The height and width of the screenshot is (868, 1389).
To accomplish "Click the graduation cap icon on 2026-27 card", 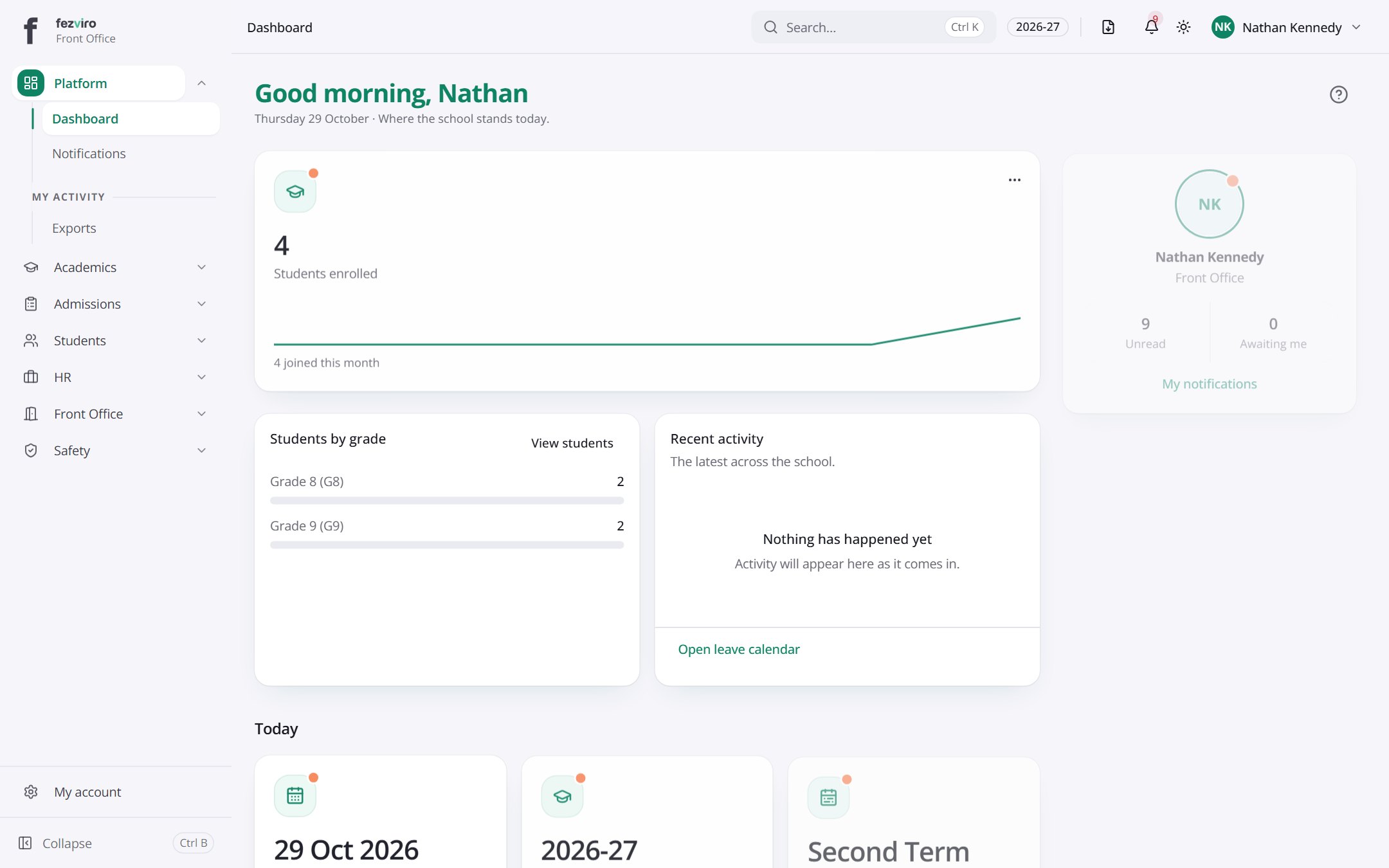I will (562, 797).
